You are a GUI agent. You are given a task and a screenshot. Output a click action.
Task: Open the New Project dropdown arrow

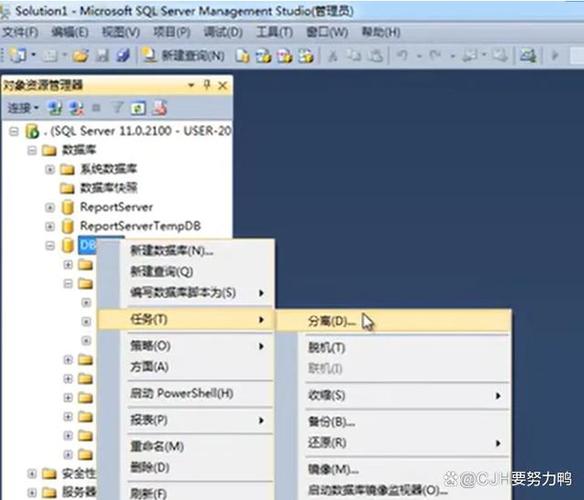pyautogui.click(x=34, y=55)
